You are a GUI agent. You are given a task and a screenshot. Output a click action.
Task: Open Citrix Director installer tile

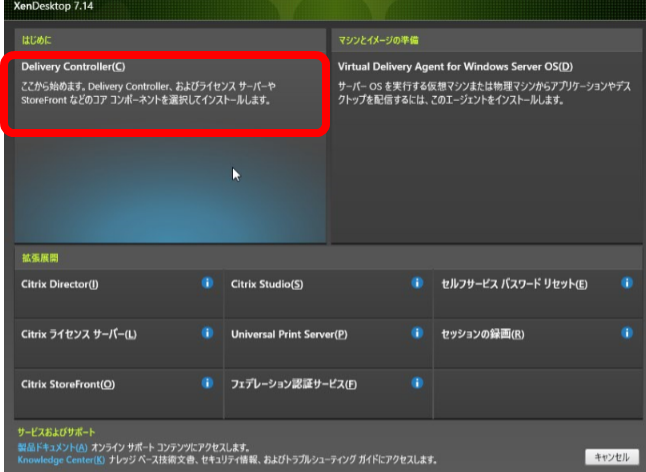pyautogui.click(x=119, y=294)
